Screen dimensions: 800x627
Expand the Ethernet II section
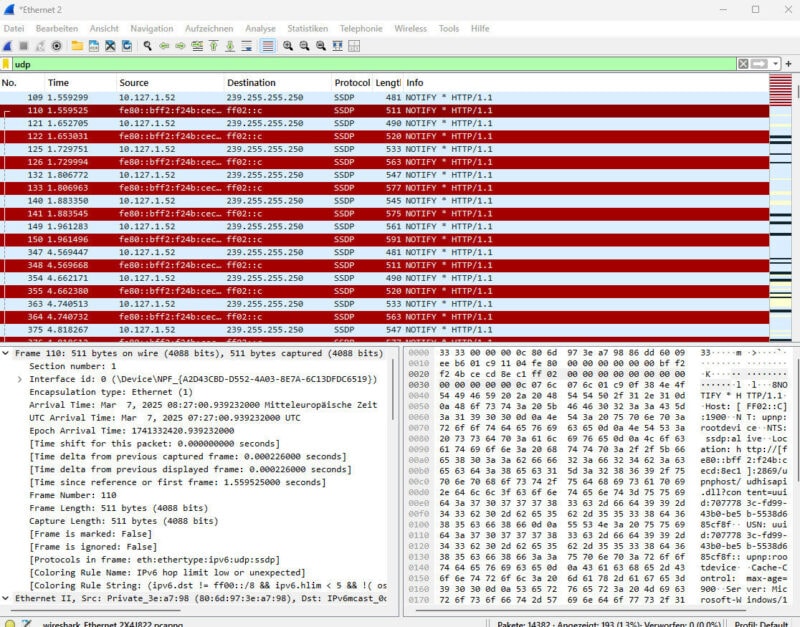(x=7, y=597)
